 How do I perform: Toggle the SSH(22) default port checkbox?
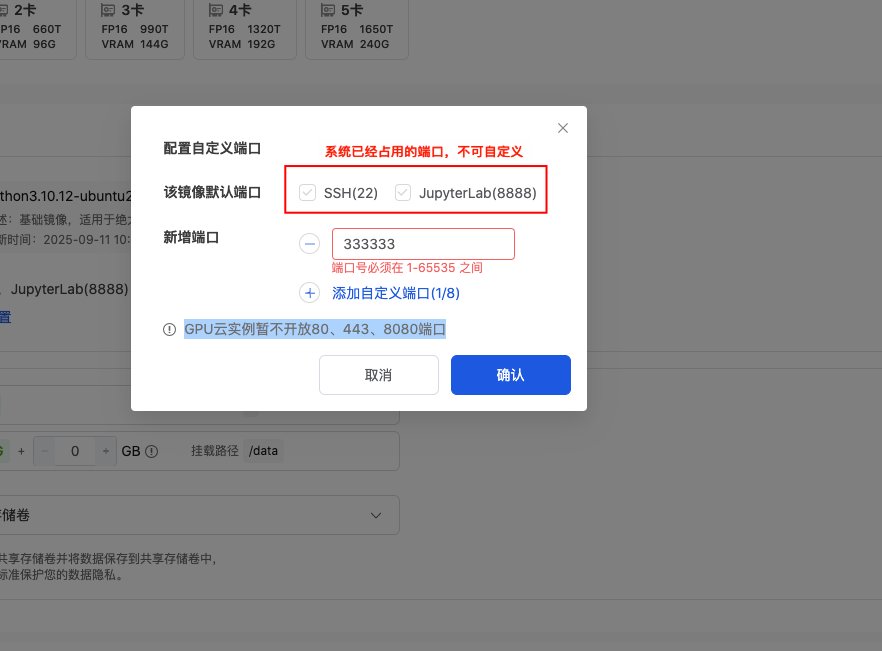pyautogui.click(x=308, y=193)
